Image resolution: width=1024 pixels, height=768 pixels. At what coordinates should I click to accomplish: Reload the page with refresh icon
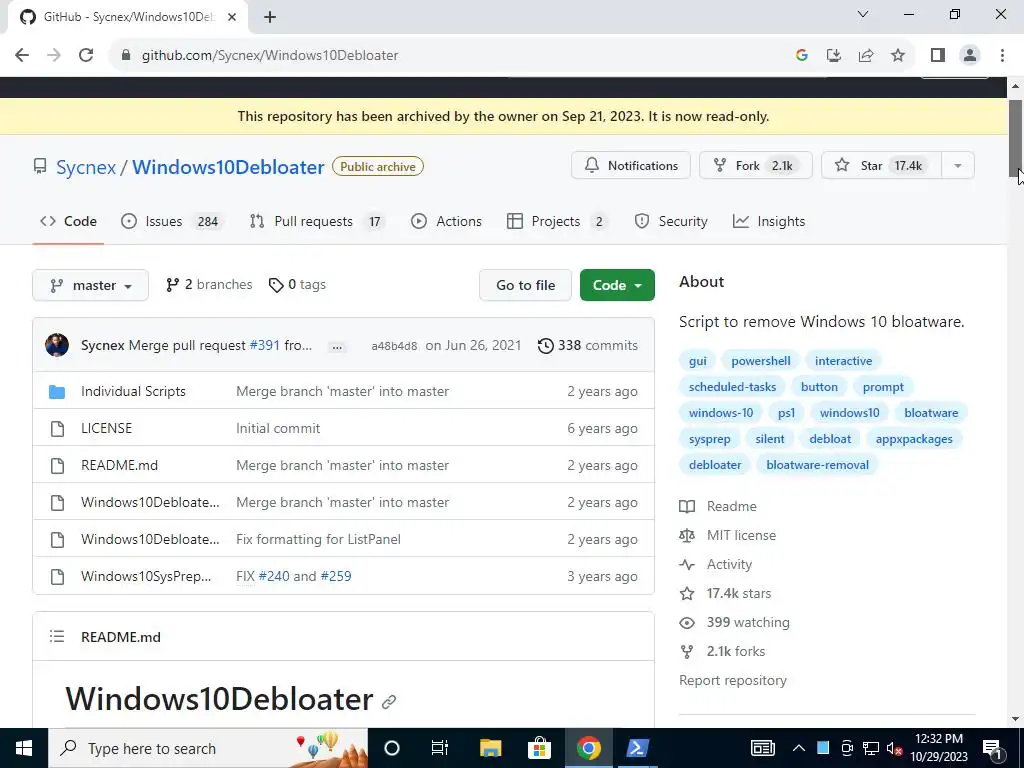pos(86,56)
